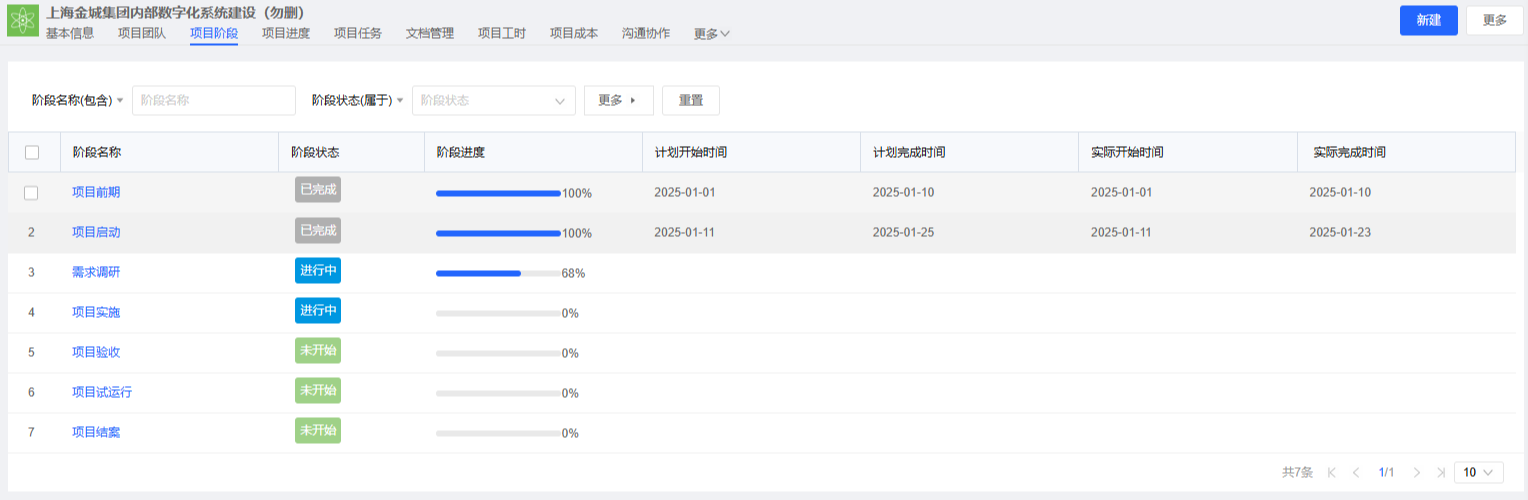Viewport: 1528px width, 500px height.
Task: Click the green atom project logo
Action: click(22, 21)
